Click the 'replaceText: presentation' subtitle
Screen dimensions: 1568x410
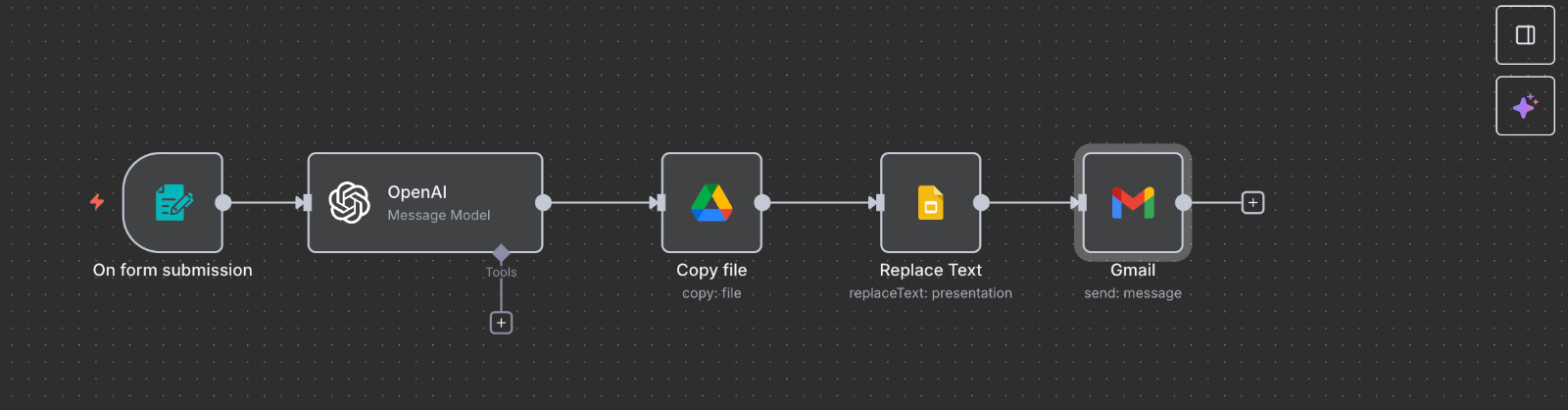pyautogui.click(x=930, y=293)
